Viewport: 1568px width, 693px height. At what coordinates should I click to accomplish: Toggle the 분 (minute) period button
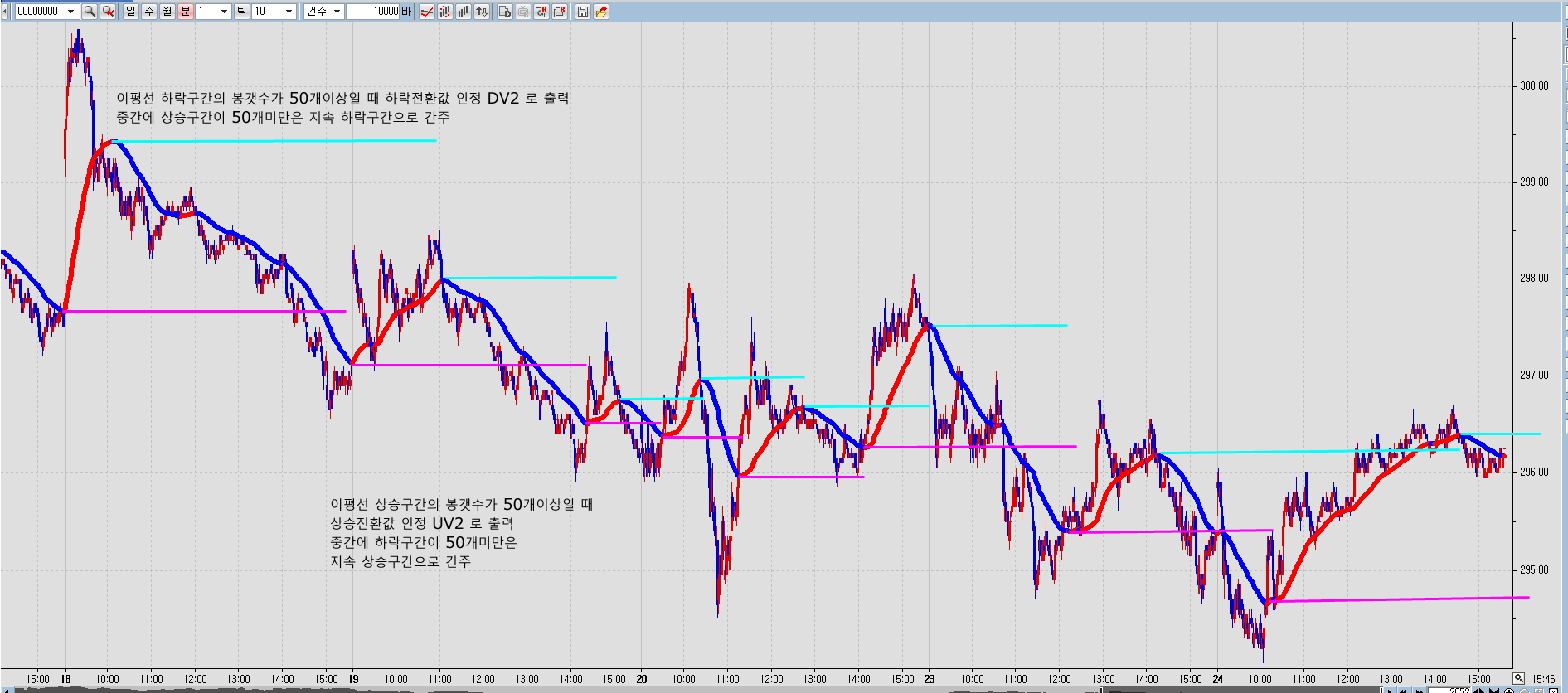pos(186,12)
